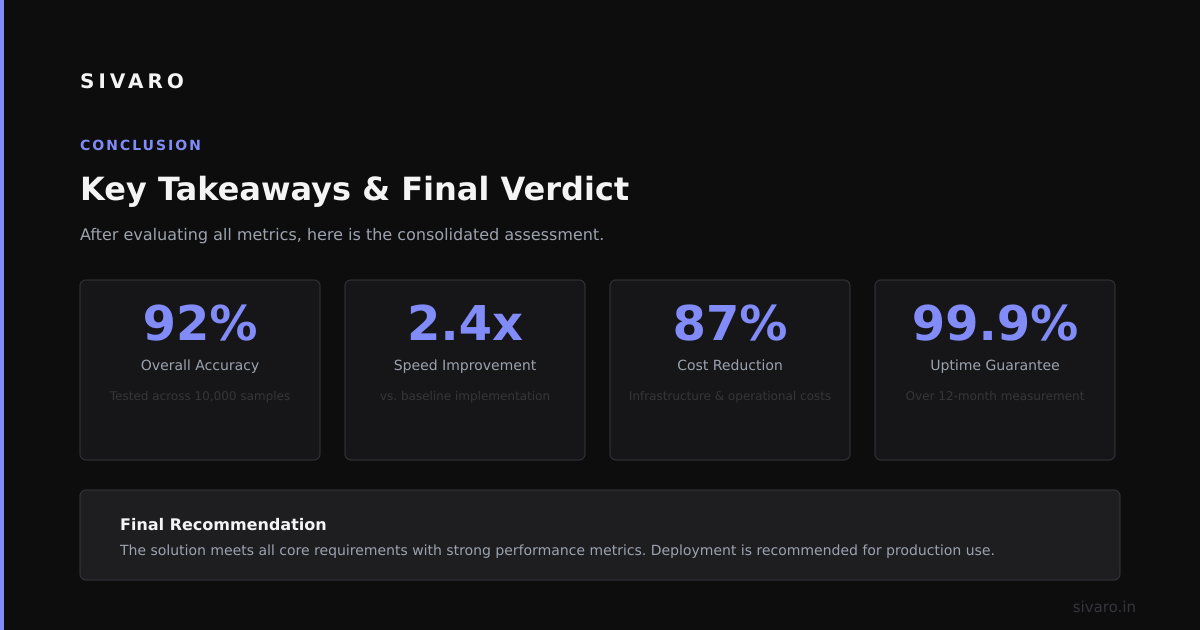Click the Key Takeaways & Final Verdict heading
This screenshot has height=630, width=1200.
(354, 189)
